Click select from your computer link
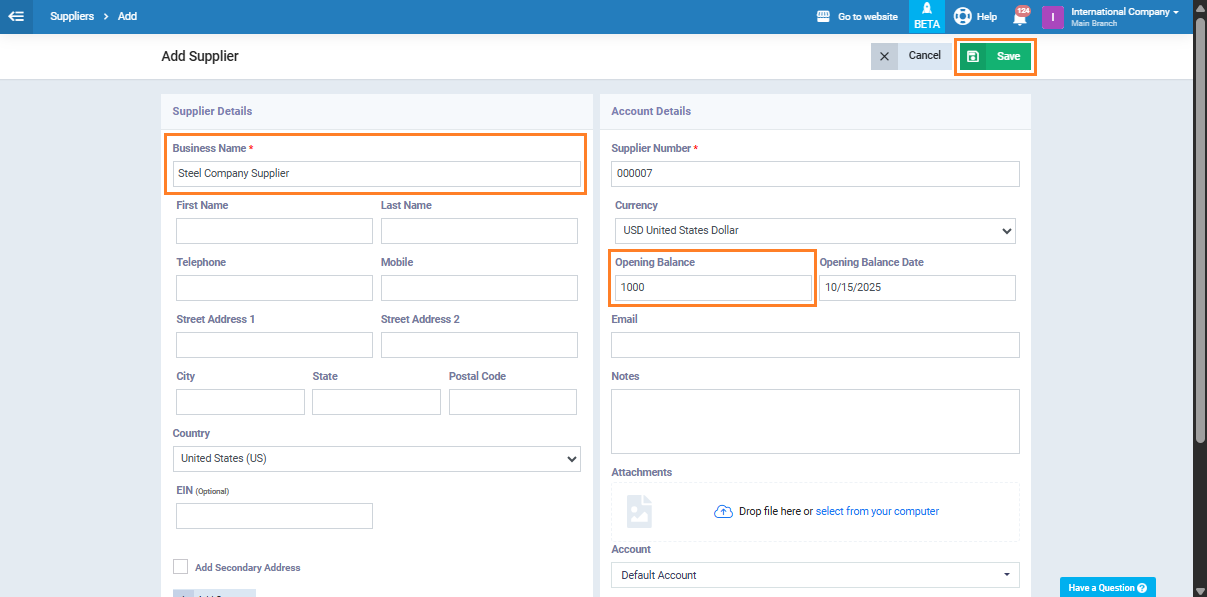This screenshot has height=597, width=1207. 877,511
